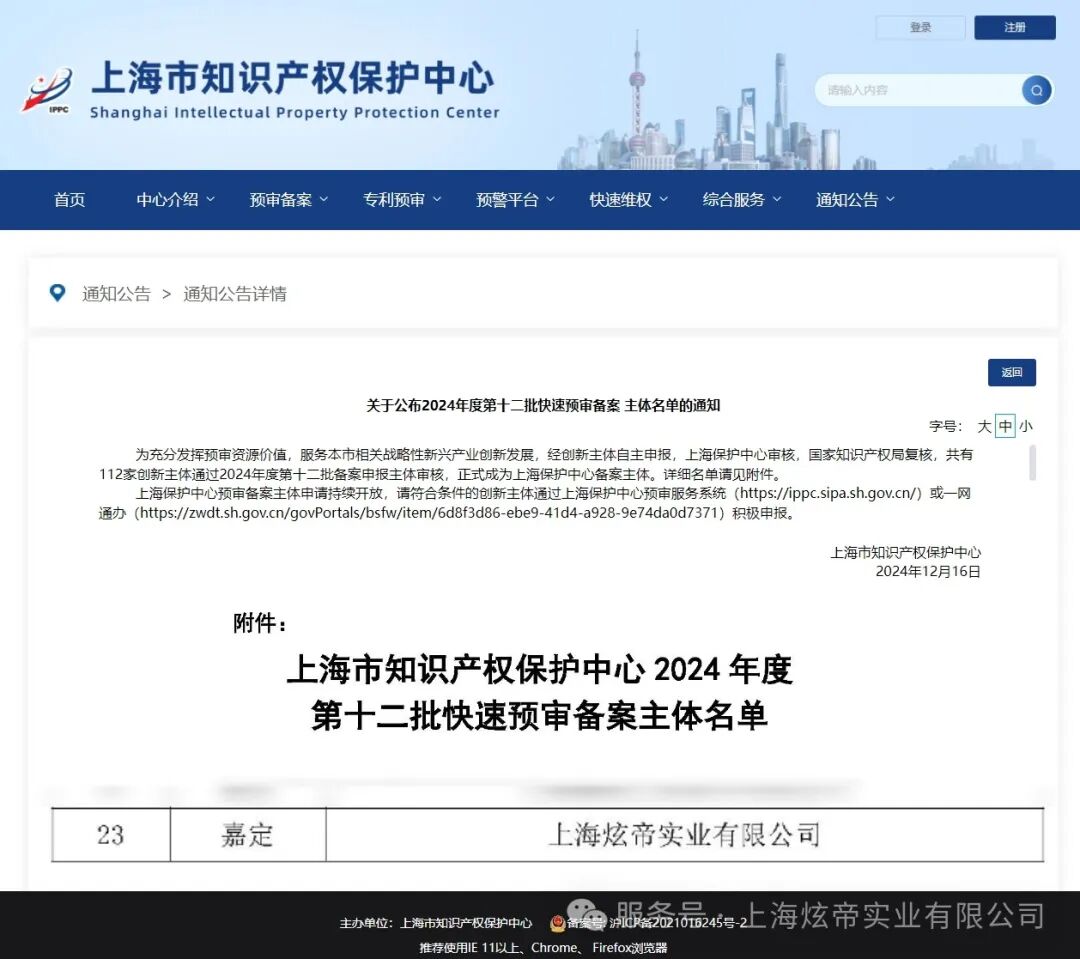Viewport: 1080px width, 959px height.
Task: Expand the 快速维权 dropdown menu
Action: (622, 199)
